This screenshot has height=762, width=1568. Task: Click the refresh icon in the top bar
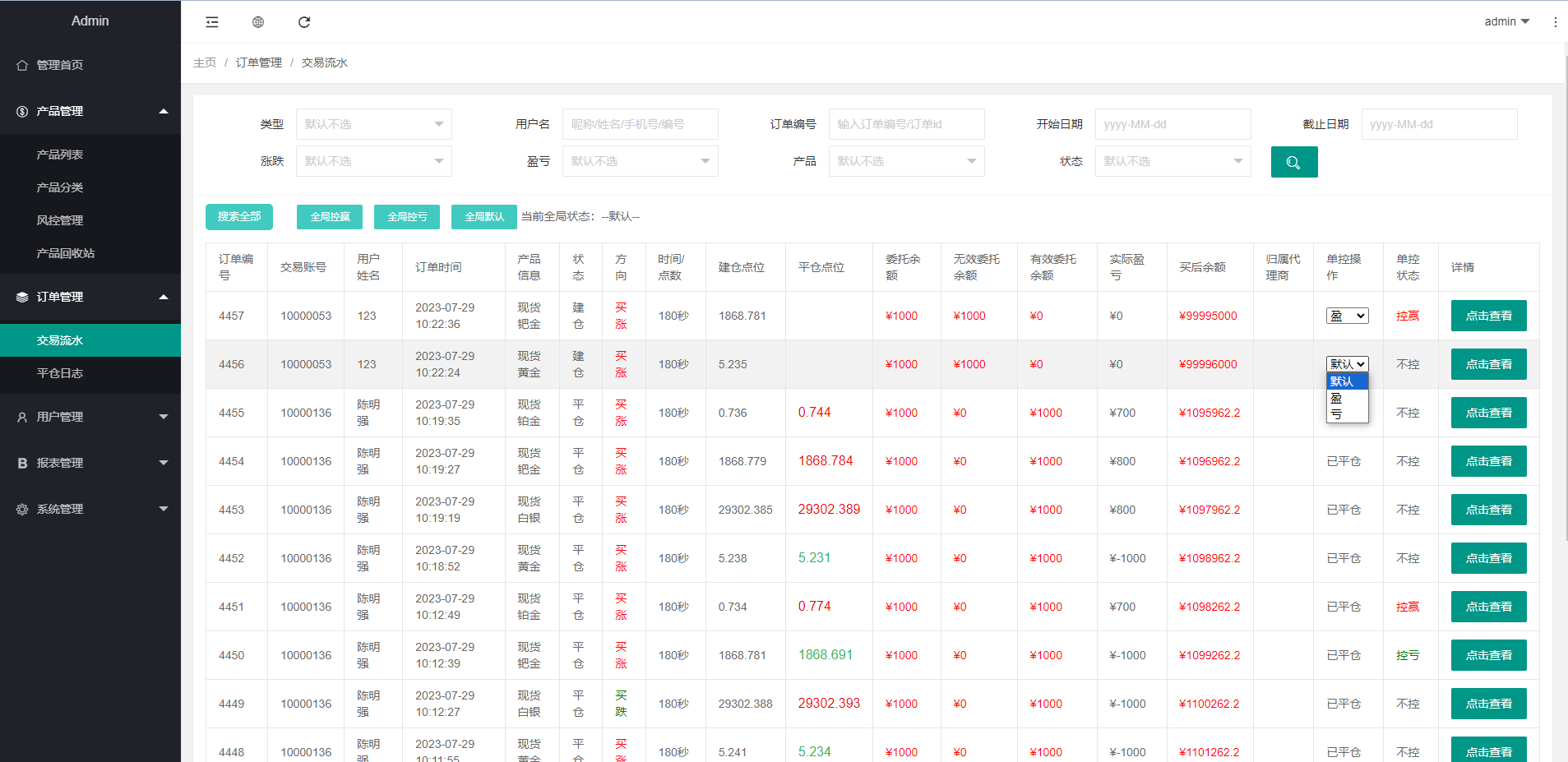[304, 22]
